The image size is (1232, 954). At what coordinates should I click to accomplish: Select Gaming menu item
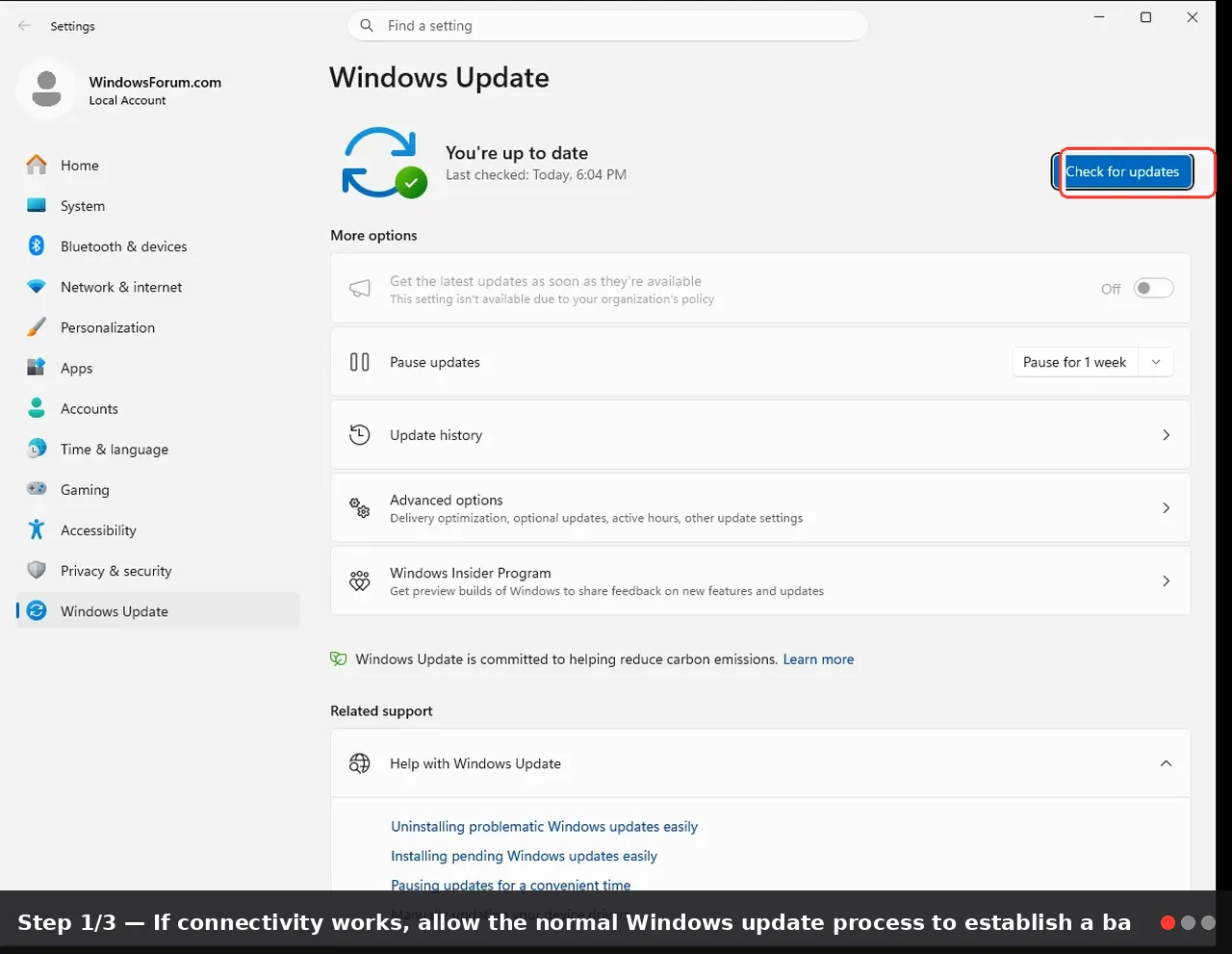(158, 489)
